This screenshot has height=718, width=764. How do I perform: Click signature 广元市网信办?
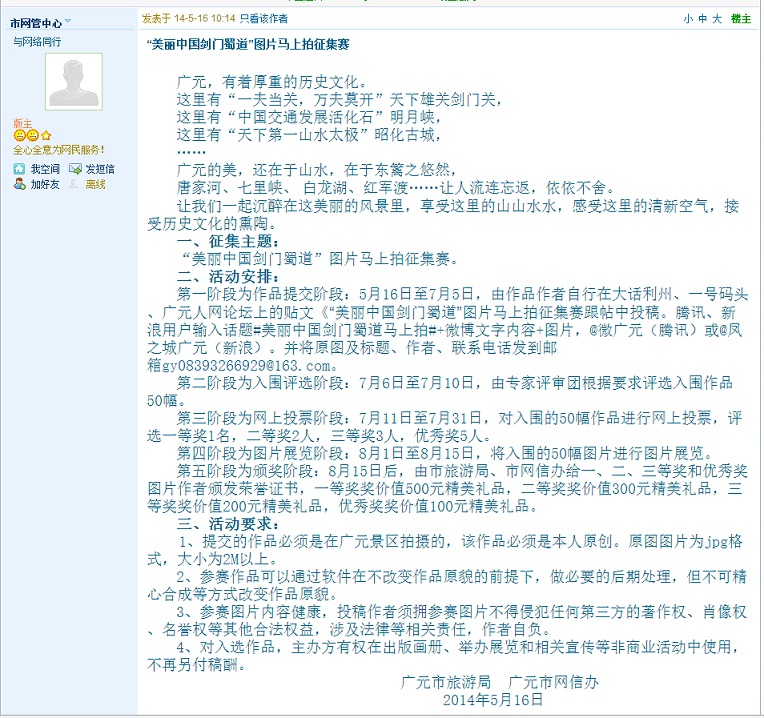(x=554, y=682)
